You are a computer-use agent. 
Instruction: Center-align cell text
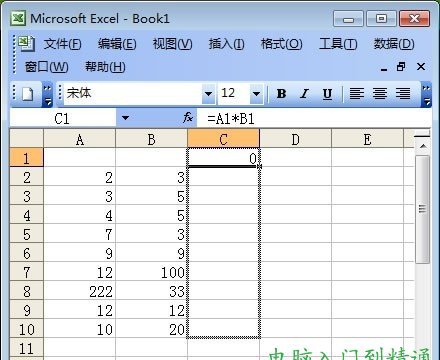pos(380,94)
